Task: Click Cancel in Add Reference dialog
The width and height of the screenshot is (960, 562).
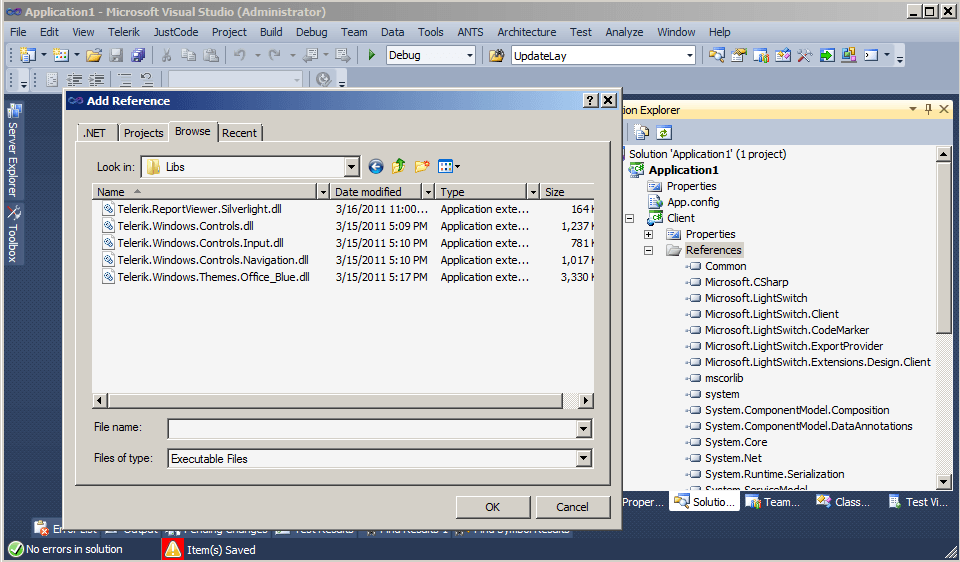Action: pyautogui.click(x=572, y=507)
